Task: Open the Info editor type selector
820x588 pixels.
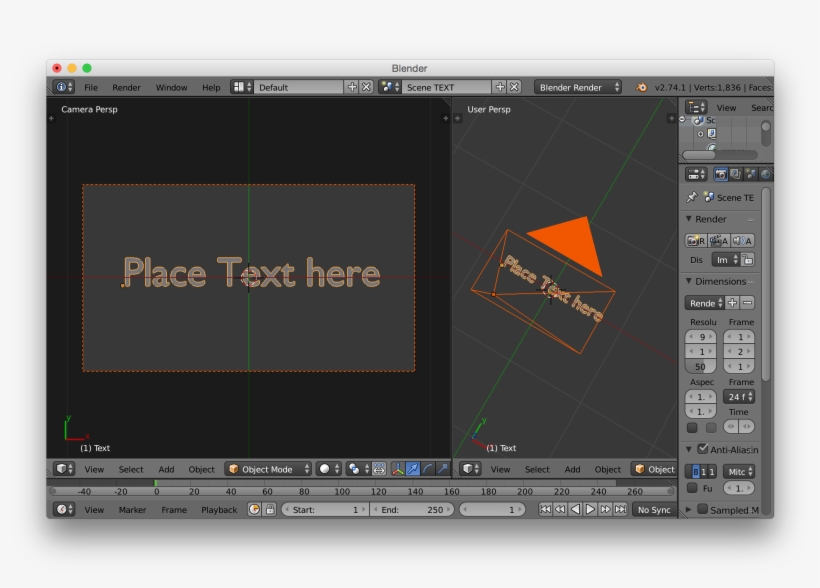Action: 64,87
